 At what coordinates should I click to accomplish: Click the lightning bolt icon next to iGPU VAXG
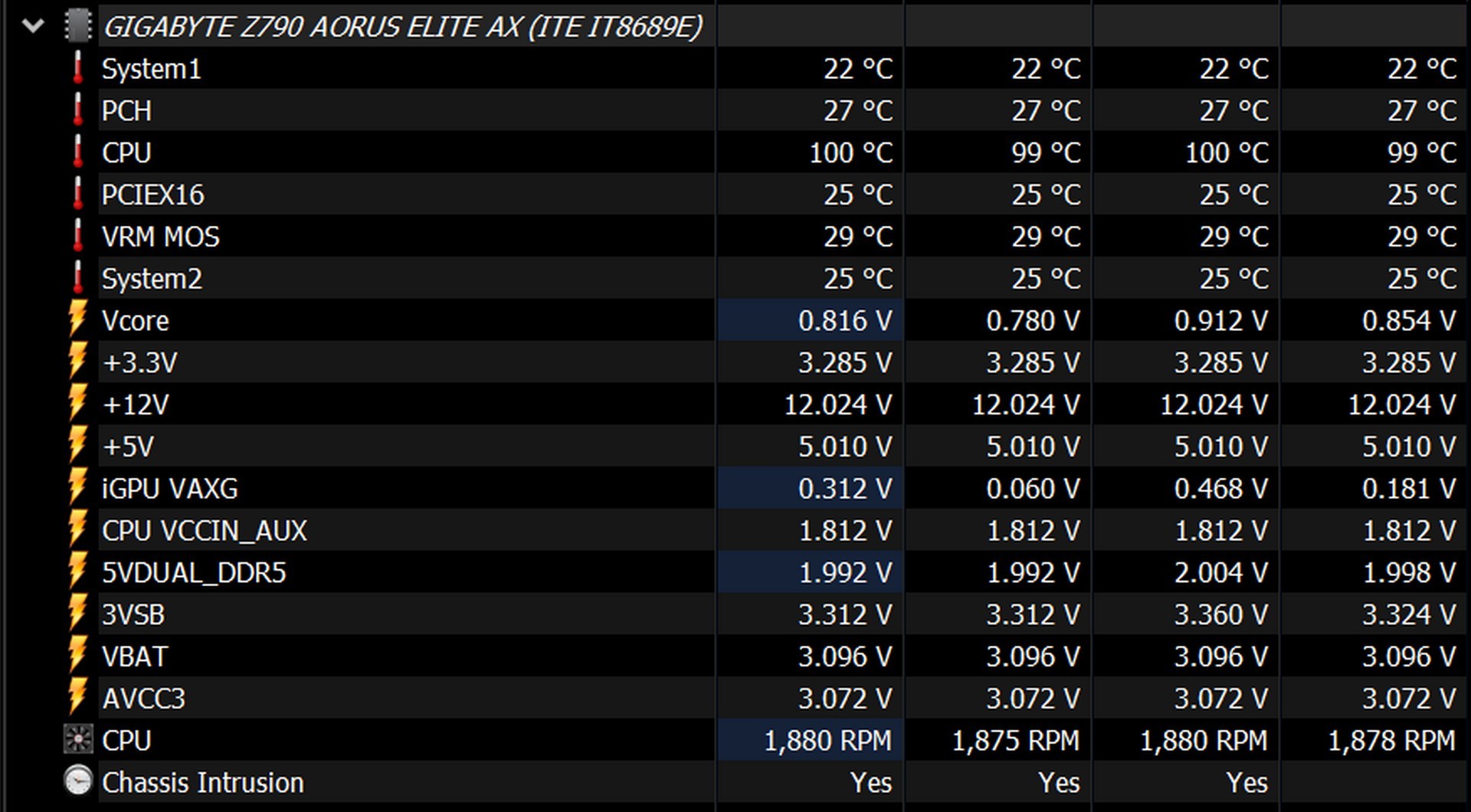[x=77, y=487]
